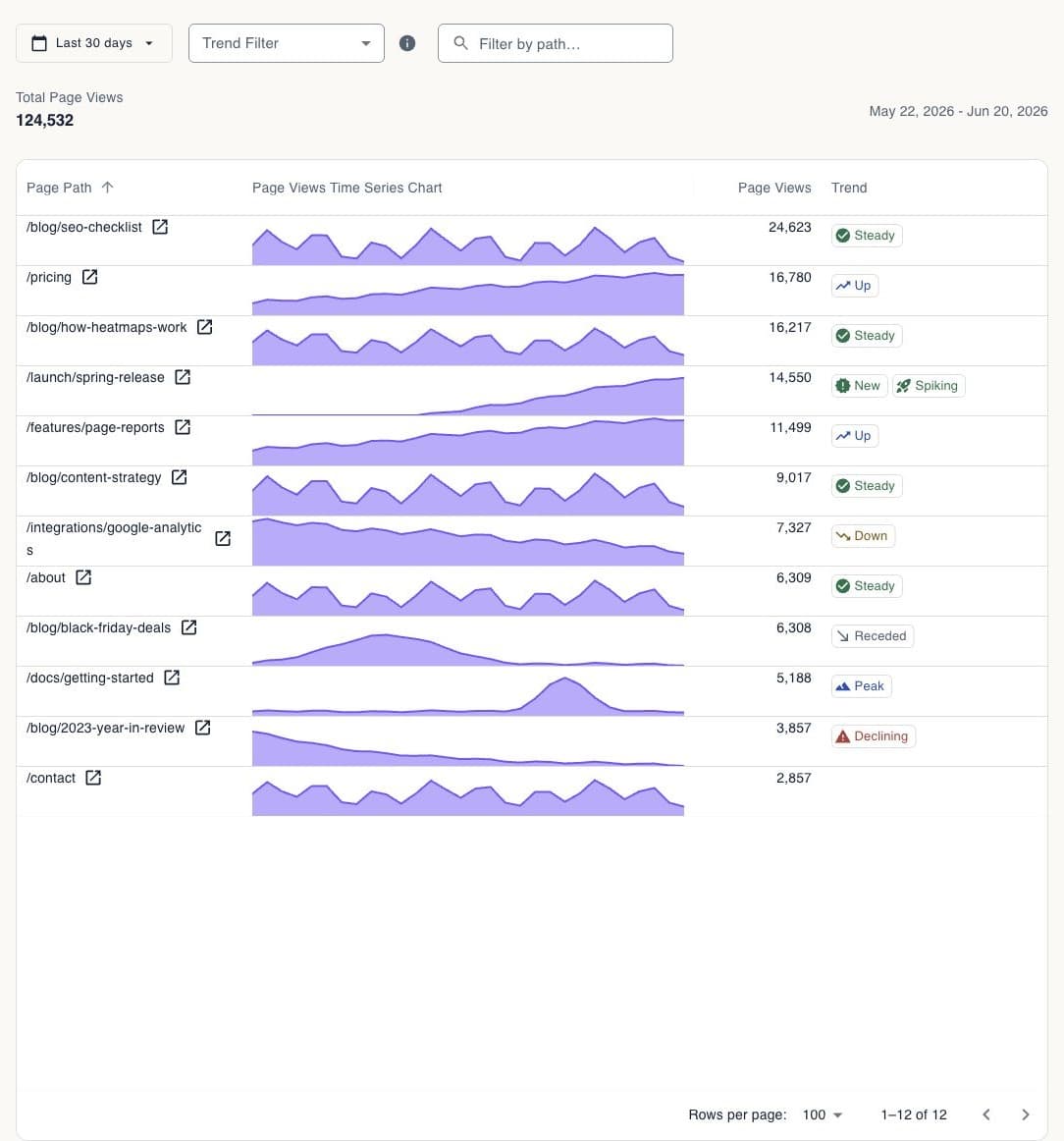Viewport: 1064px width, 1141px height.
Task: Click the /launch/spring-release path text
Action: (x=95, y=378)
